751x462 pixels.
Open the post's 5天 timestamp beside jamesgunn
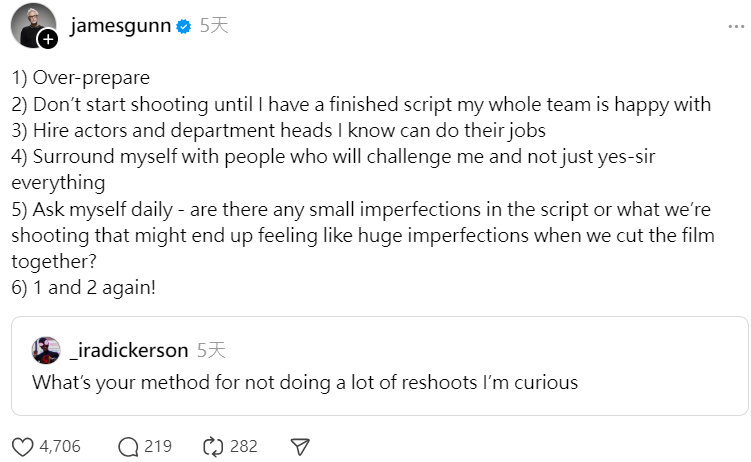[214, 26]
